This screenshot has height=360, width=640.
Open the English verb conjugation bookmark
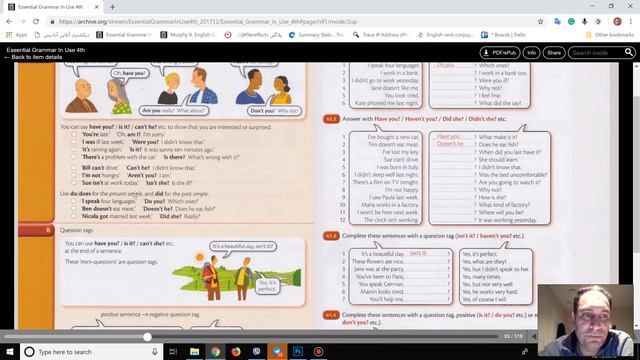point(445,35)
